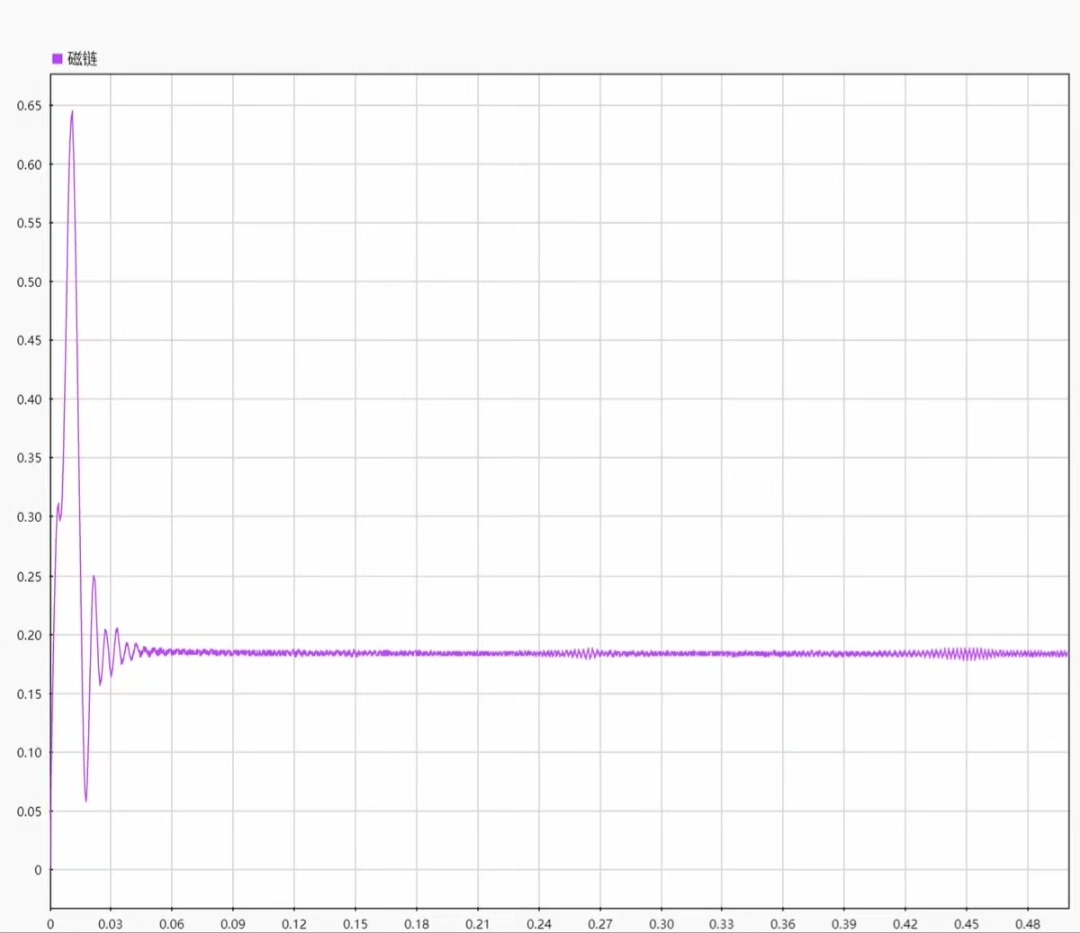Click the x-axis value 0.18
The height and width of the screenshot is (933, 1080).
tap(417, 924)
